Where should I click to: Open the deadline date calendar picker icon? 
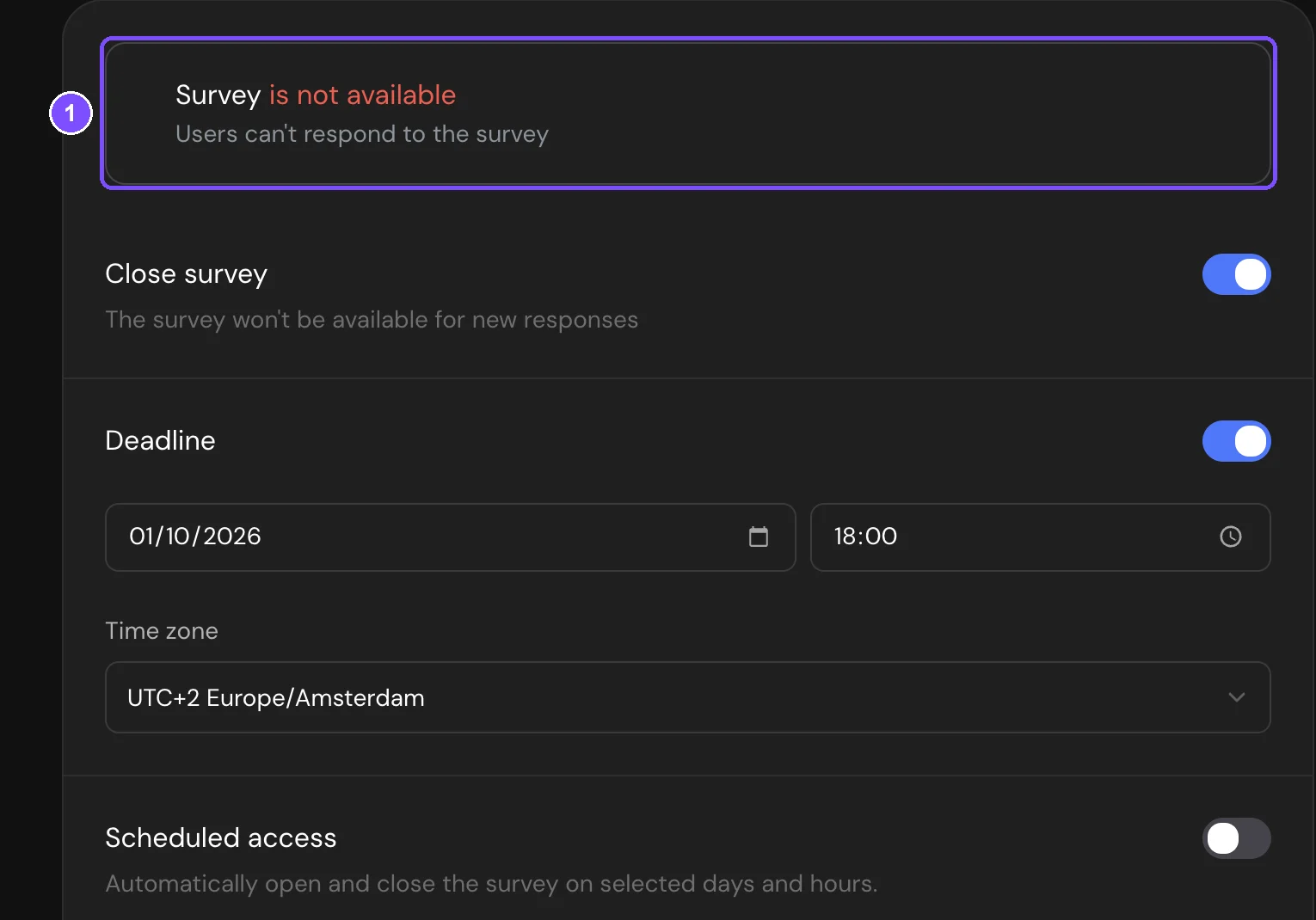pyautogui.click(x=759, y=537)
